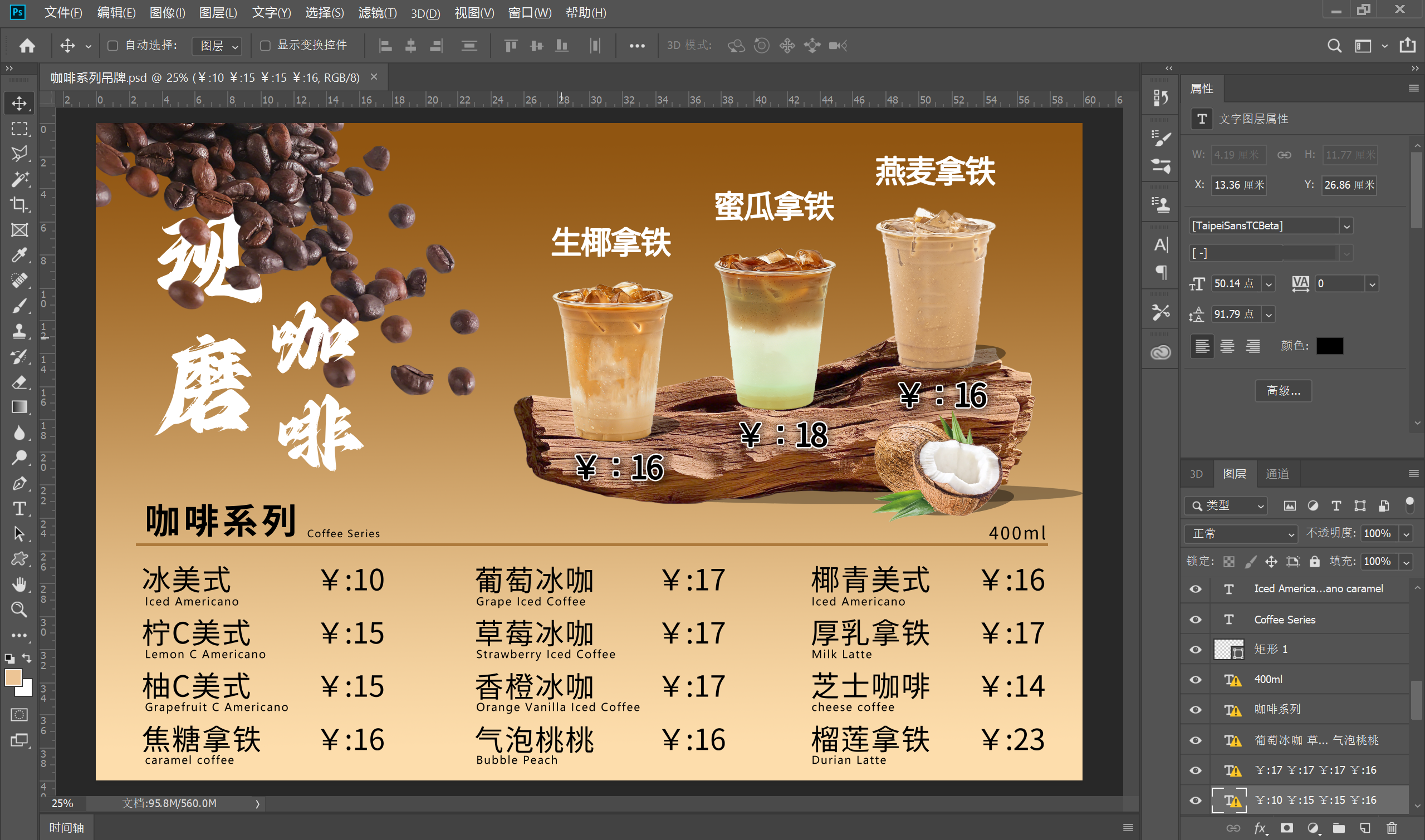Enable the 显示变换控件 checkbox
This screenshot has width=1425, height=840.
point(265,46)
